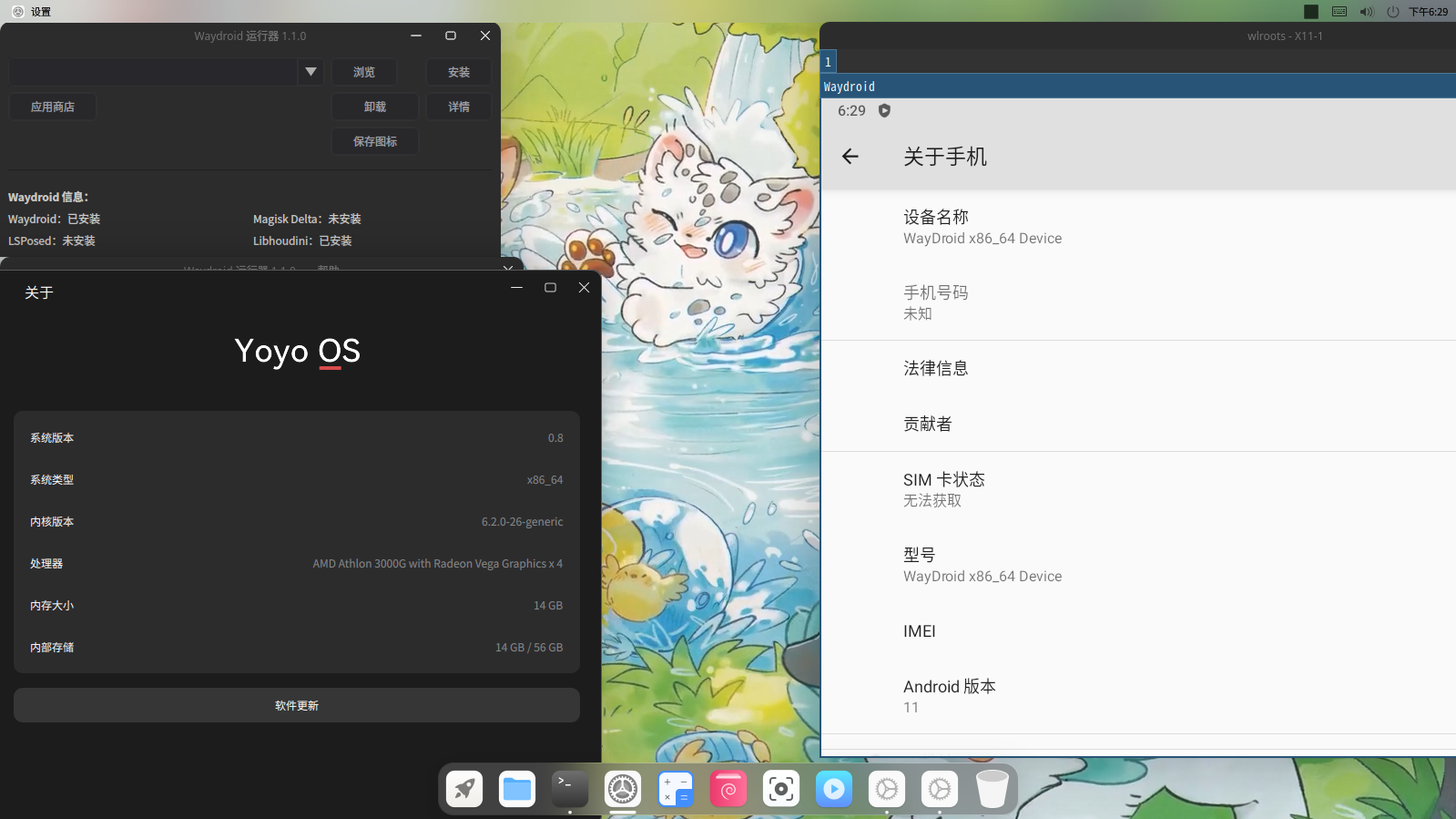Open 设备名称 entry in 关于手机
This screenshot has height=819, width=1456.
(x=1138, y=228)
